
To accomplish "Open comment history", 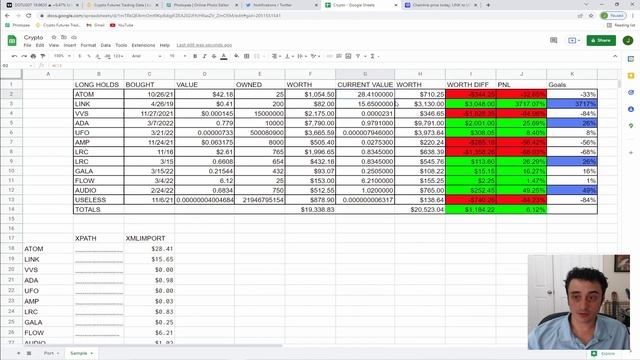I will (x=553, y=40).
